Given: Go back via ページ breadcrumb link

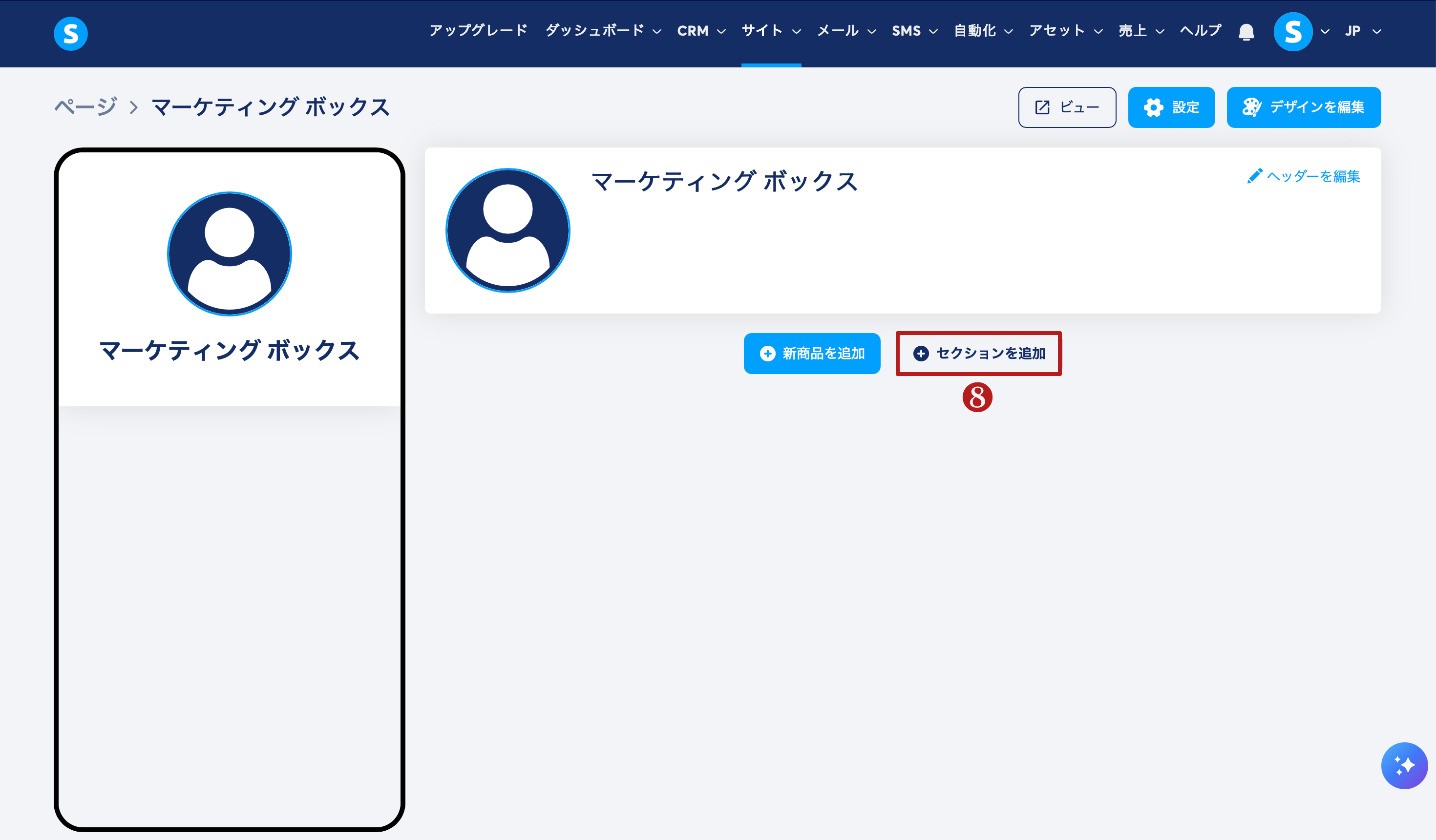Looking at the screenshot, I should (x=85, y=106).
